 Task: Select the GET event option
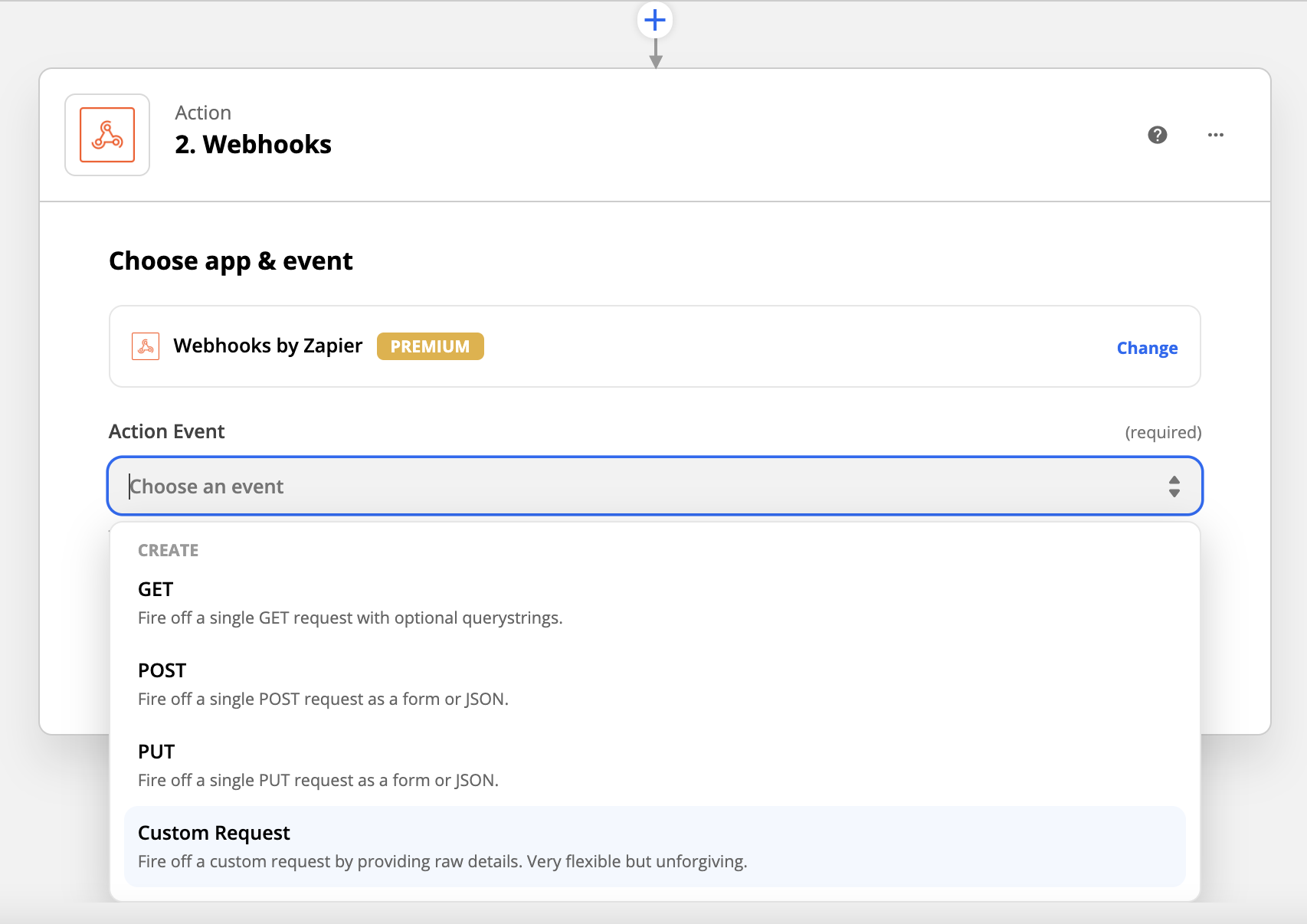tap(655, 603)
